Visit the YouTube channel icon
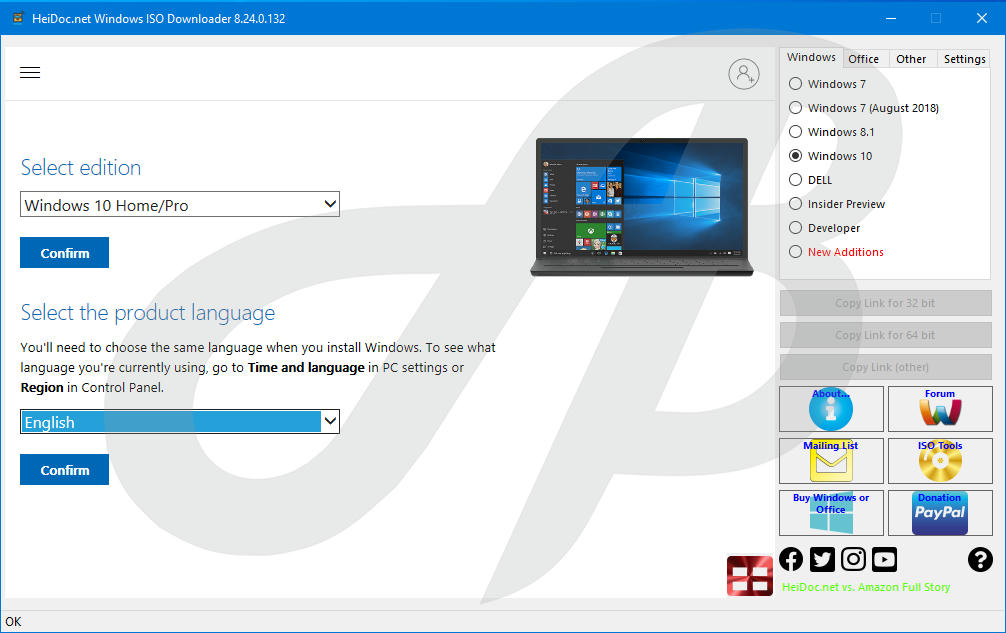This screenshot has width=1006, height=633. click(x=884, y=559)
